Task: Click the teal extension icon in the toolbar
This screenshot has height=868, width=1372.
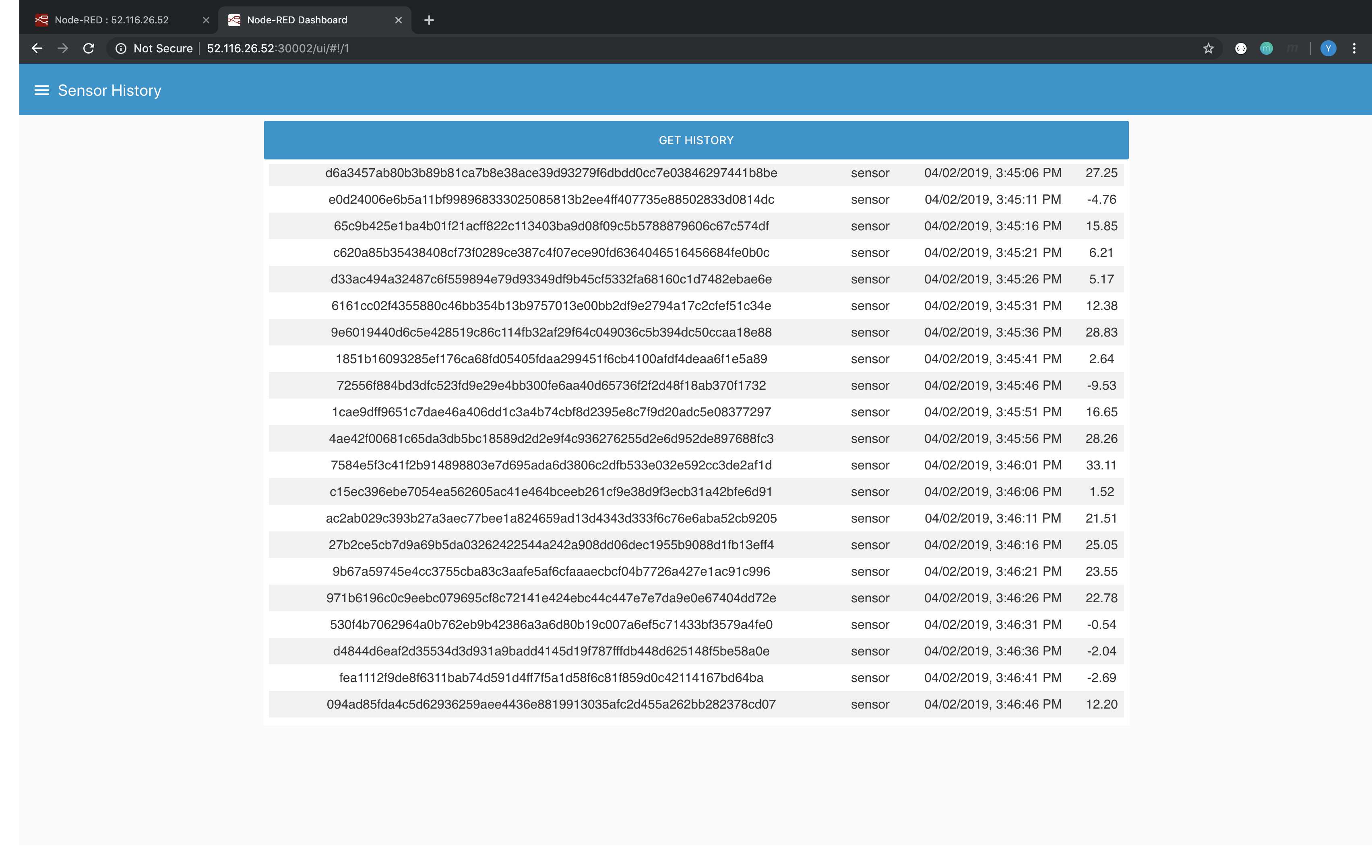Action: [x=1266, y=48]
